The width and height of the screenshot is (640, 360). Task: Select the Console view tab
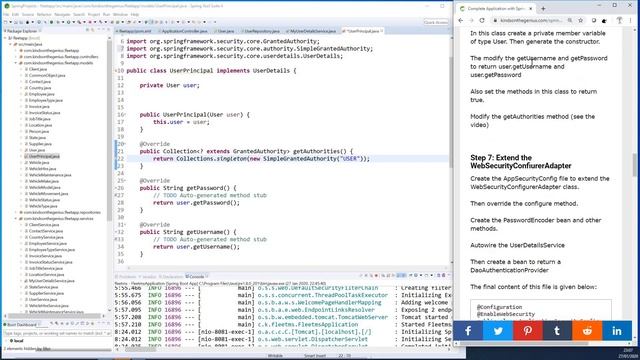(x=196, y=277)
